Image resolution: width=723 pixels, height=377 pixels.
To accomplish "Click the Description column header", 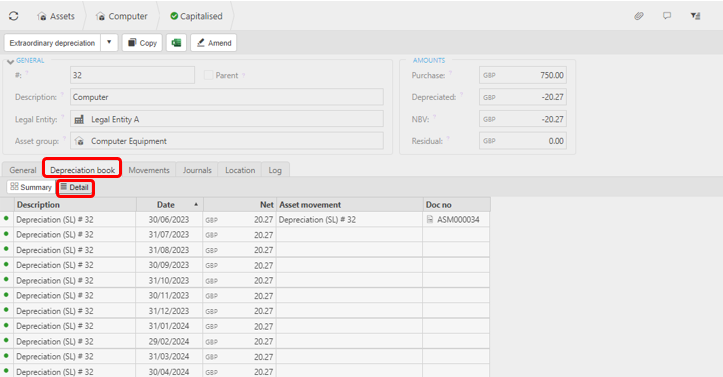I will [75, 205].
